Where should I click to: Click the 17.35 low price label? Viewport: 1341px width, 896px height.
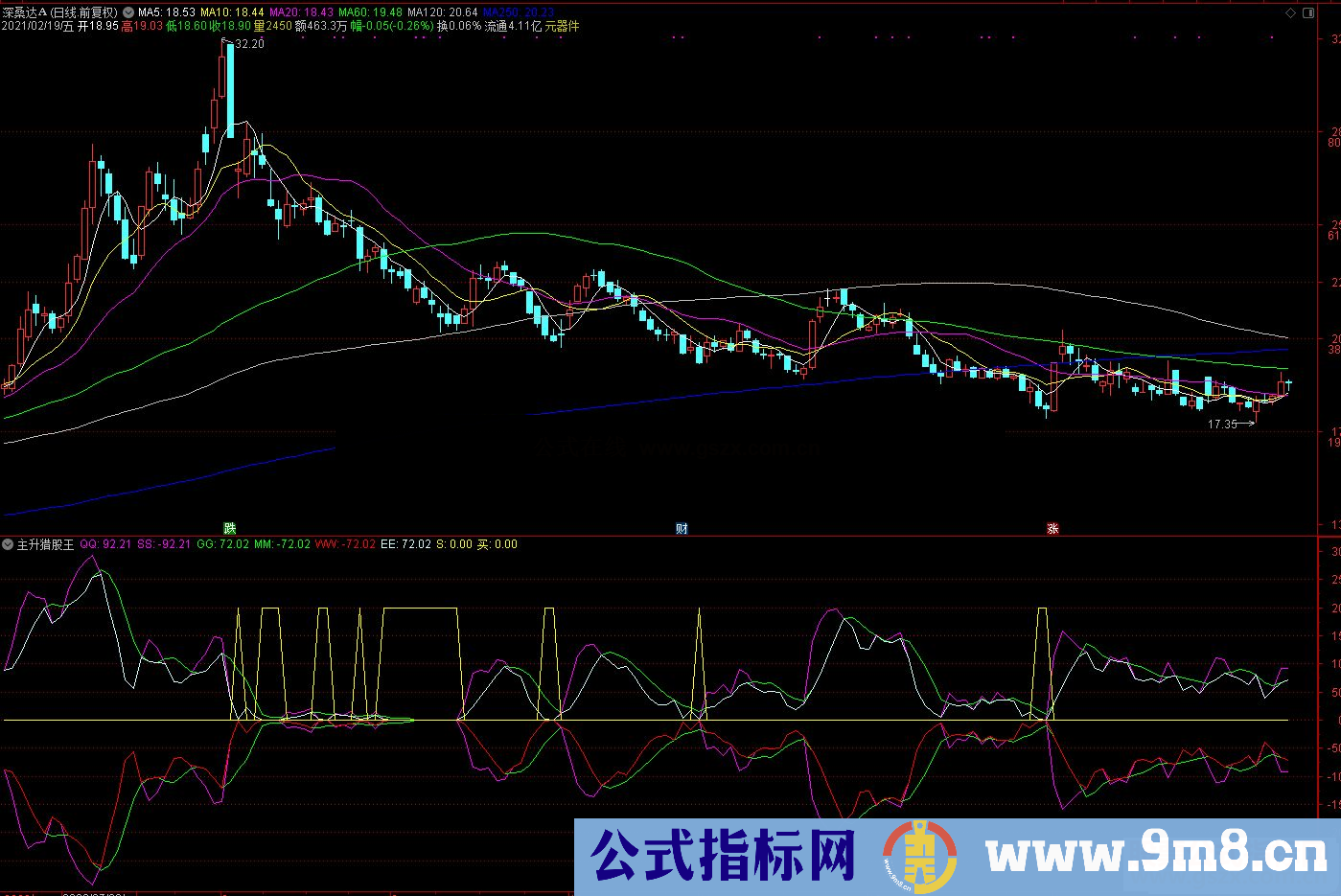coord(1222,422)
